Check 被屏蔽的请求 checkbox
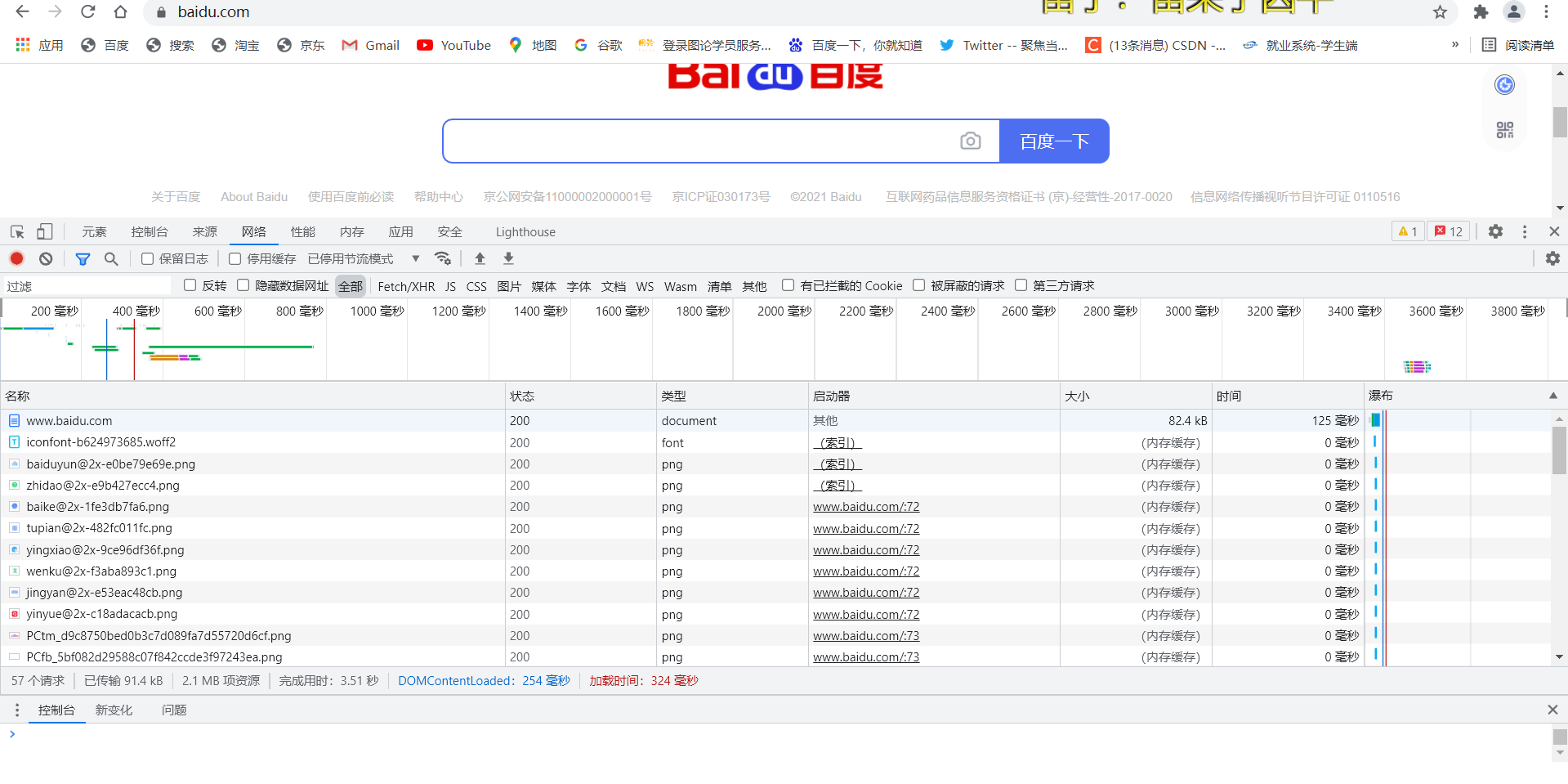The height and width of the screenshot is (784, 1568). 919,285
